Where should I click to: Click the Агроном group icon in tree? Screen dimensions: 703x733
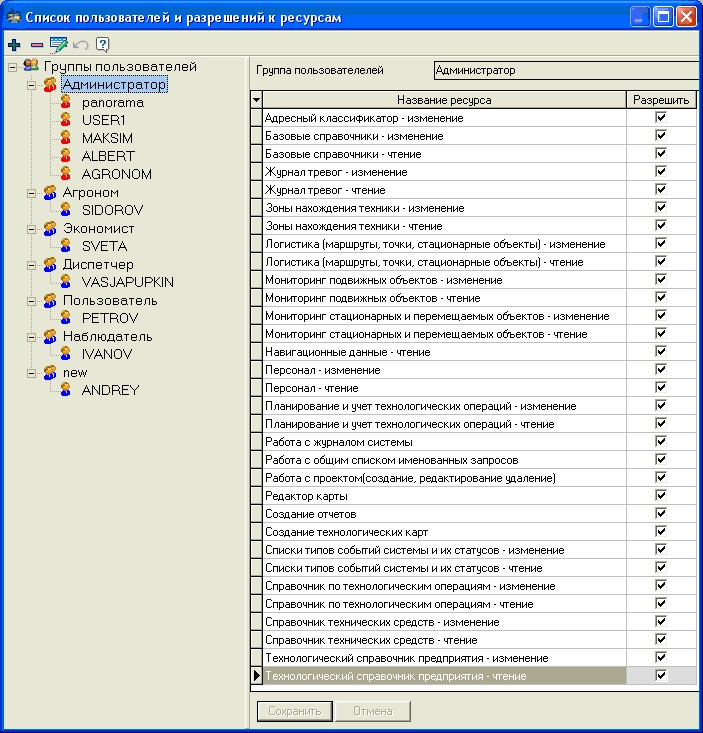tap(50, 192)
